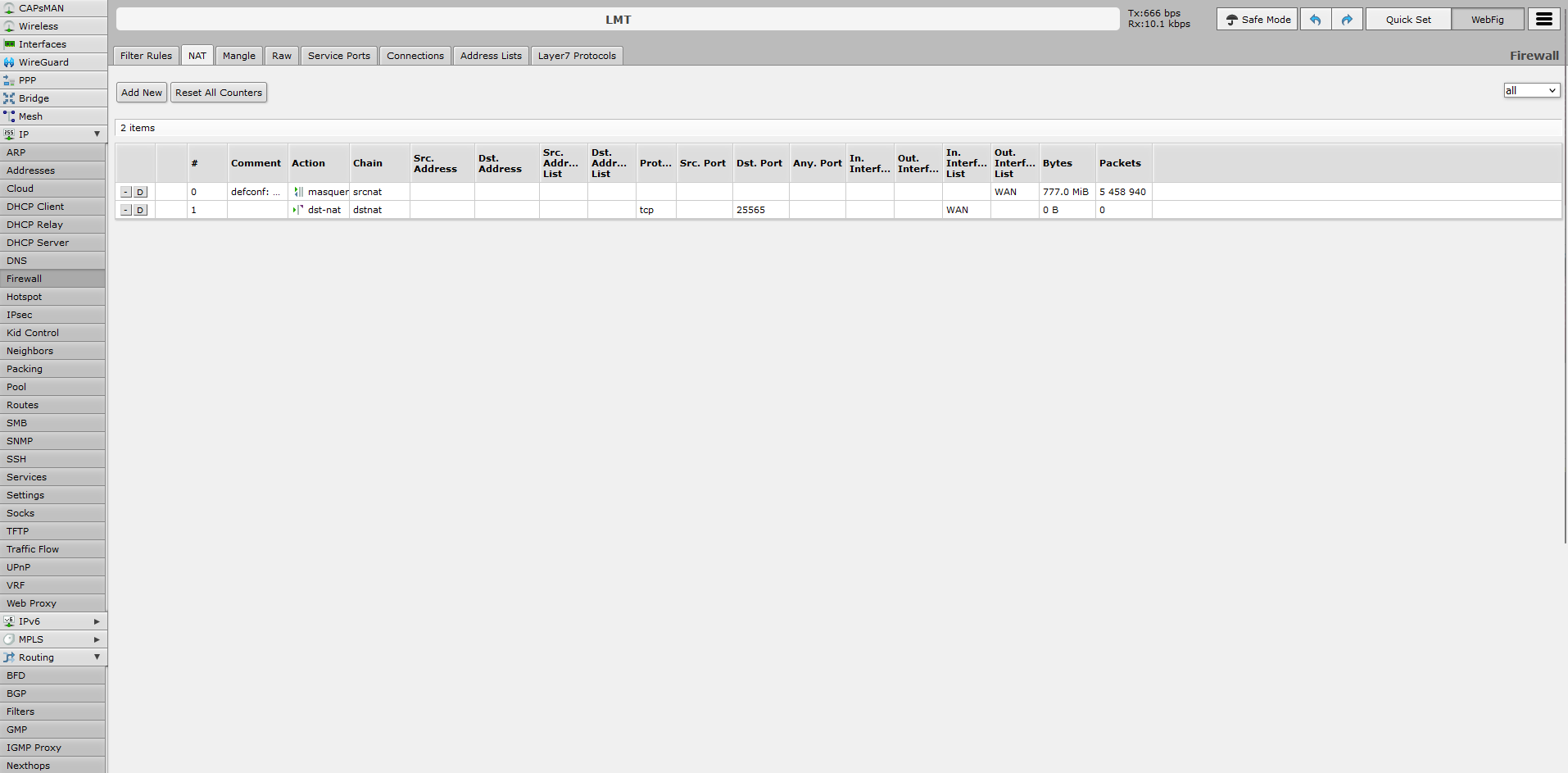Image resolution: width=1568 pixels, height=773 pixels.
Task: Open Quick Set
Action: tap(1408, 20)
